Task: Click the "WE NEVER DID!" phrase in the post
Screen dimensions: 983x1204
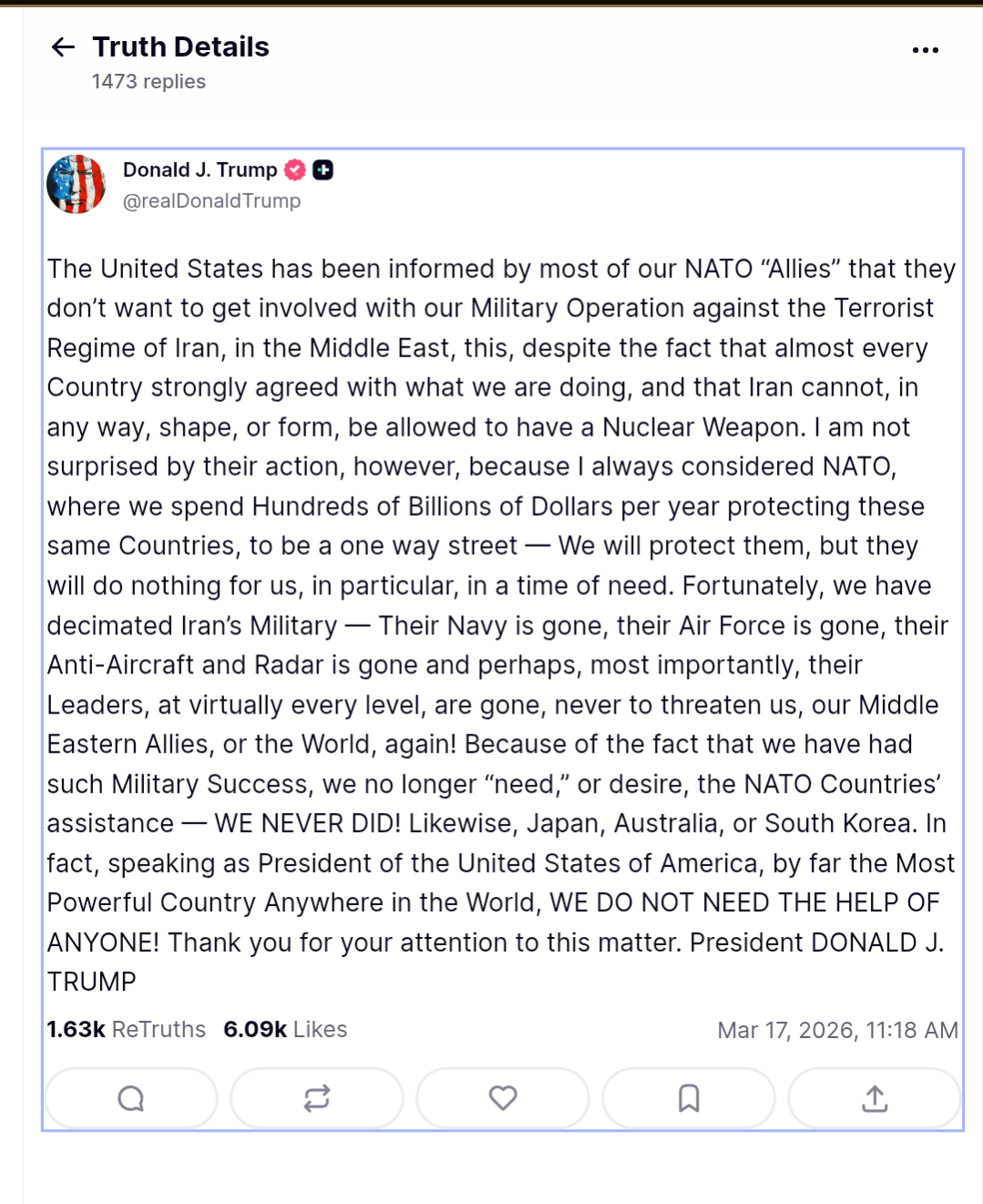Action: (x=307, y=824)
